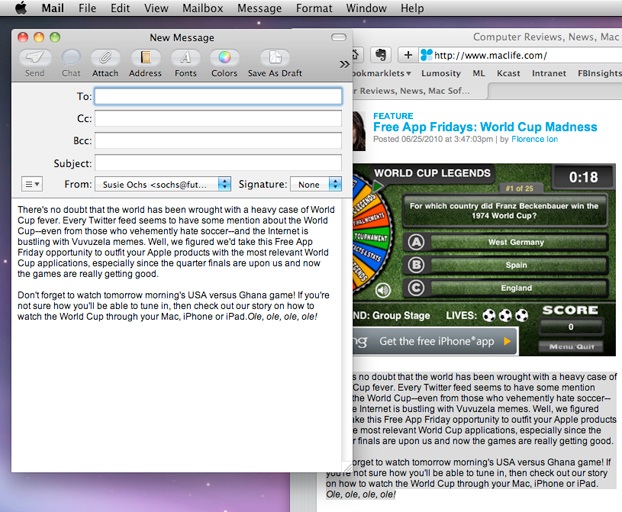Open the From account dropdown
The width and height of the screenshot is (622, 512).
[163, 184]
